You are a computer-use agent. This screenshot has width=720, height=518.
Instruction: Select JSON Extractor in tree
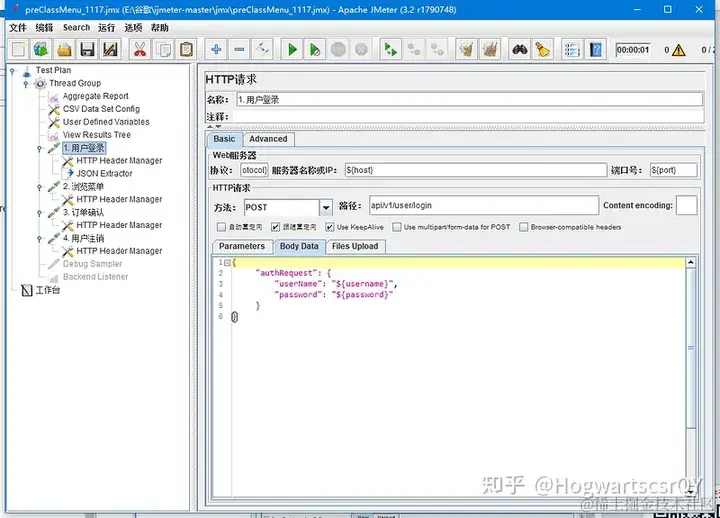(x=104, y=174)
